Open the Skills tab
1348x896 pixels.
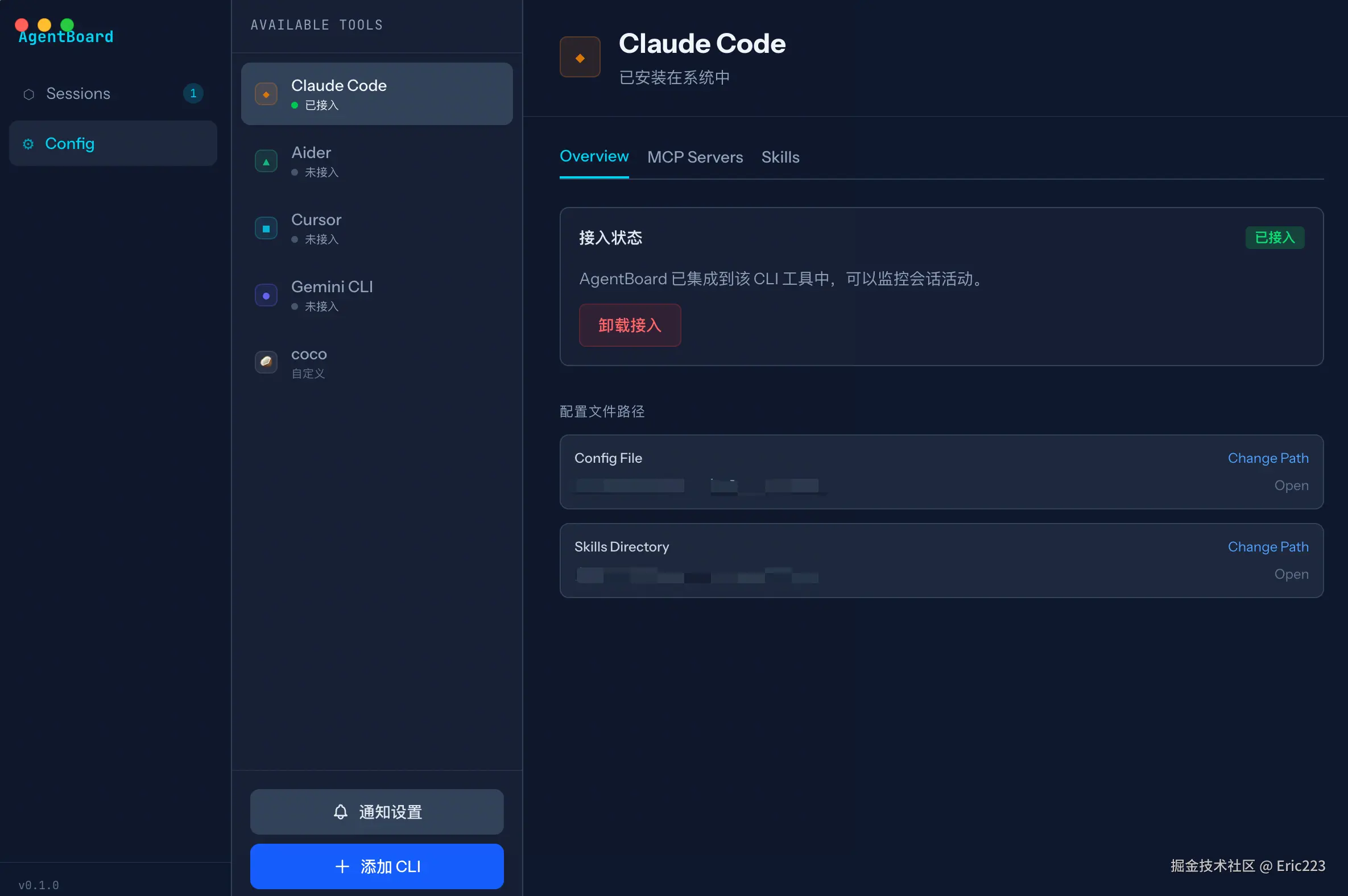(x=780, y=157)
